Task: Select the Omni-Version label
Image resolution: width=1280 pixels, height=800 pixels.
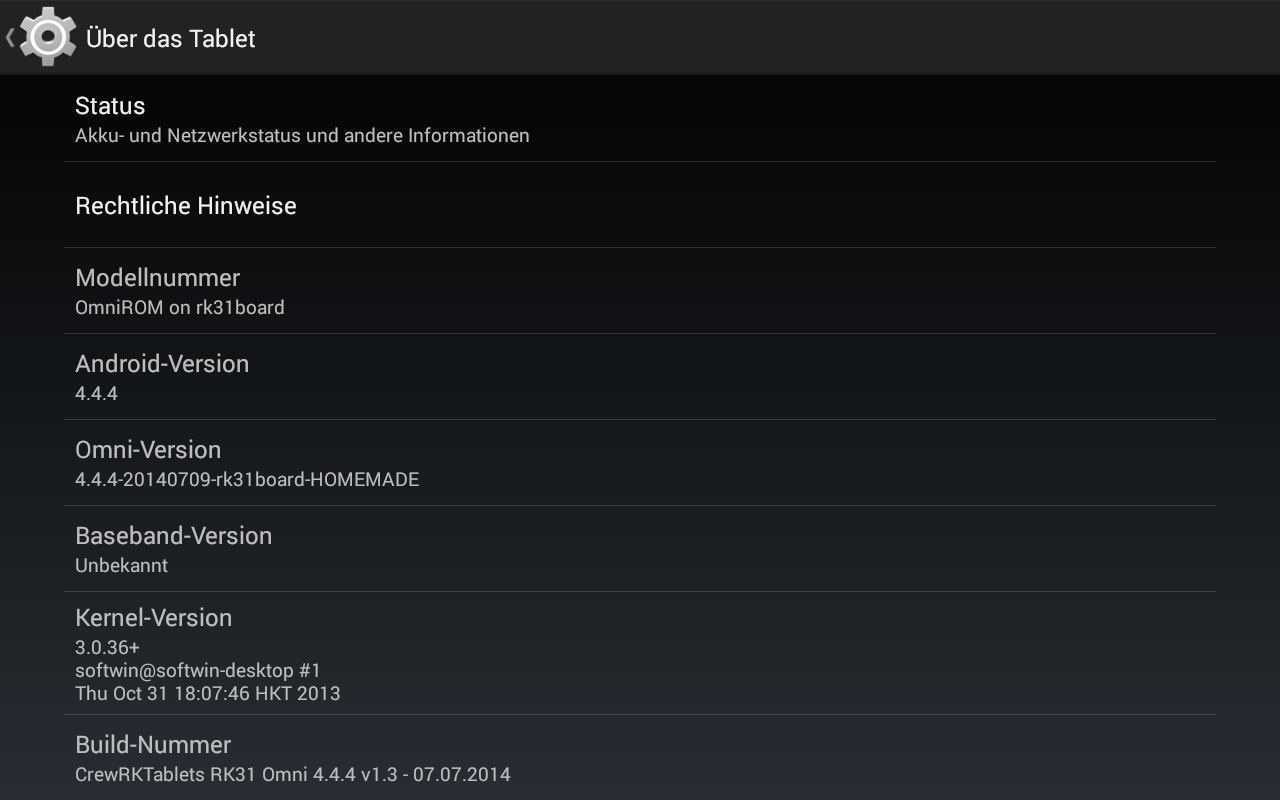Action: click(148, 450)
